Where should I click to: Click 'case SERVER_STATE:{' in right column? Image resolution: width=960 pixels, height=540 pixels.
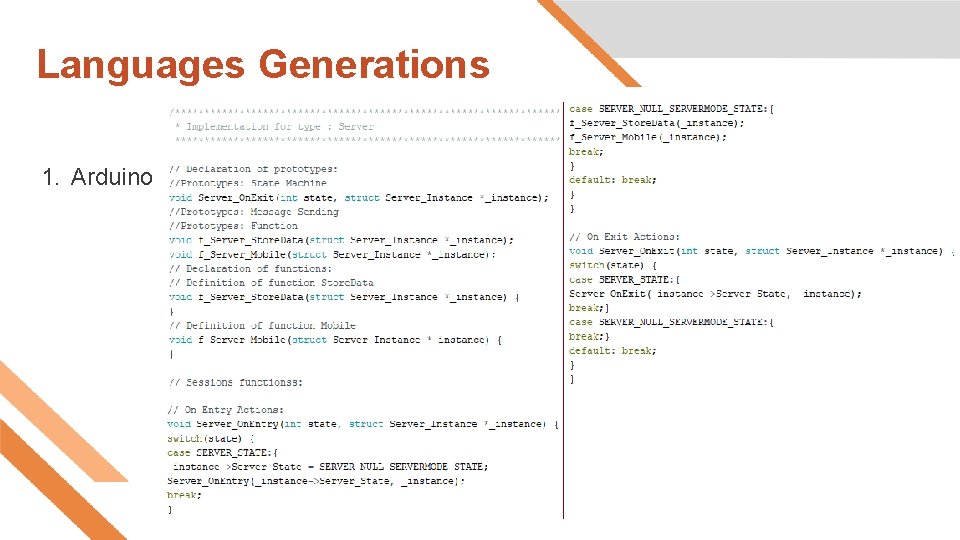[x=624, y=280]
